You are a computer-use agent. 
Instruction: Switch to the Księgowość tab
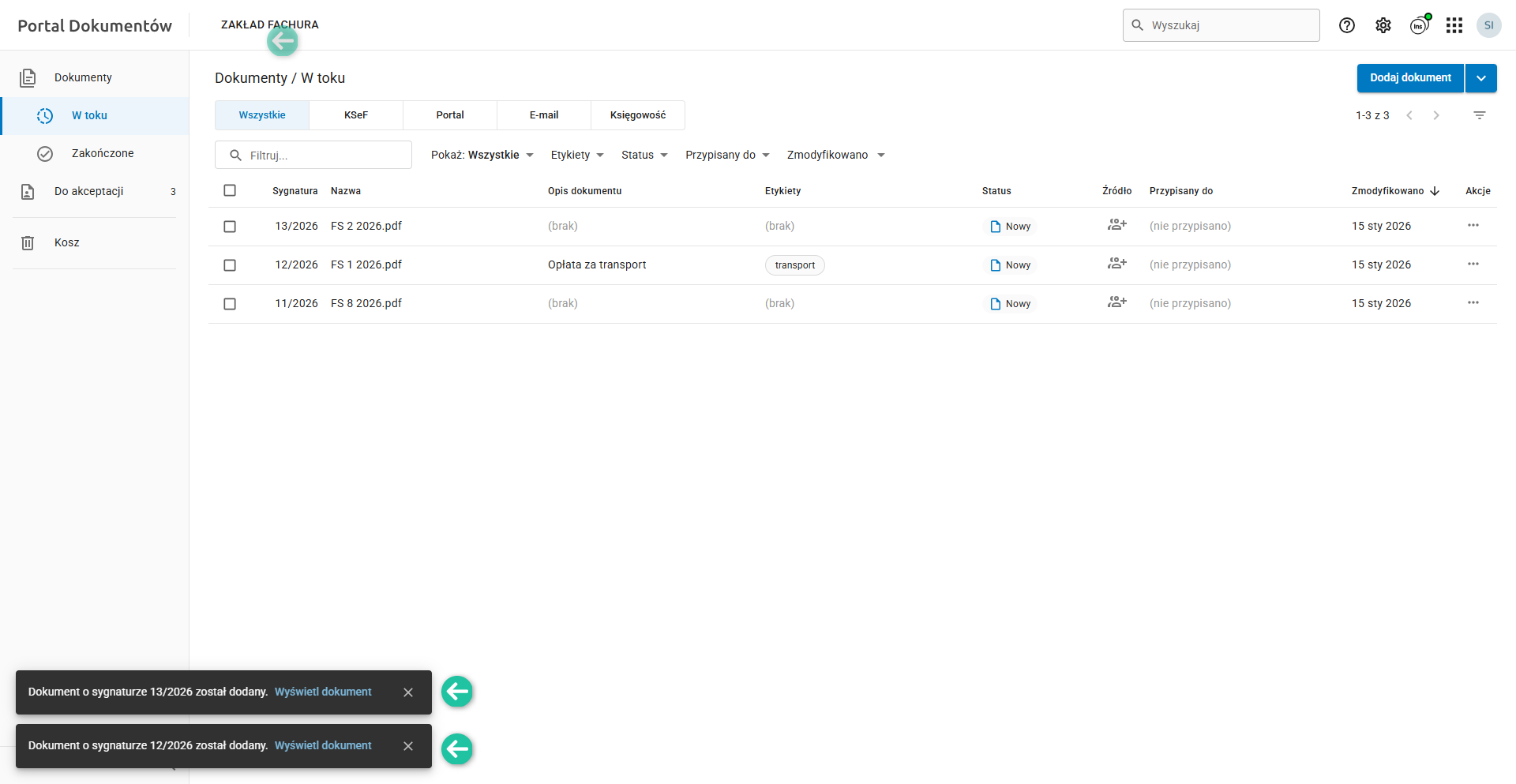637,115
